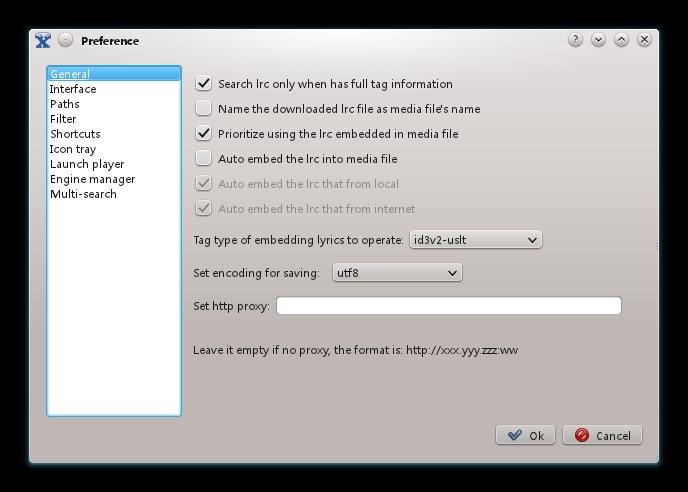
Task: Minimize the window with the down-chevron button
Action: click(x=598, y=40)
